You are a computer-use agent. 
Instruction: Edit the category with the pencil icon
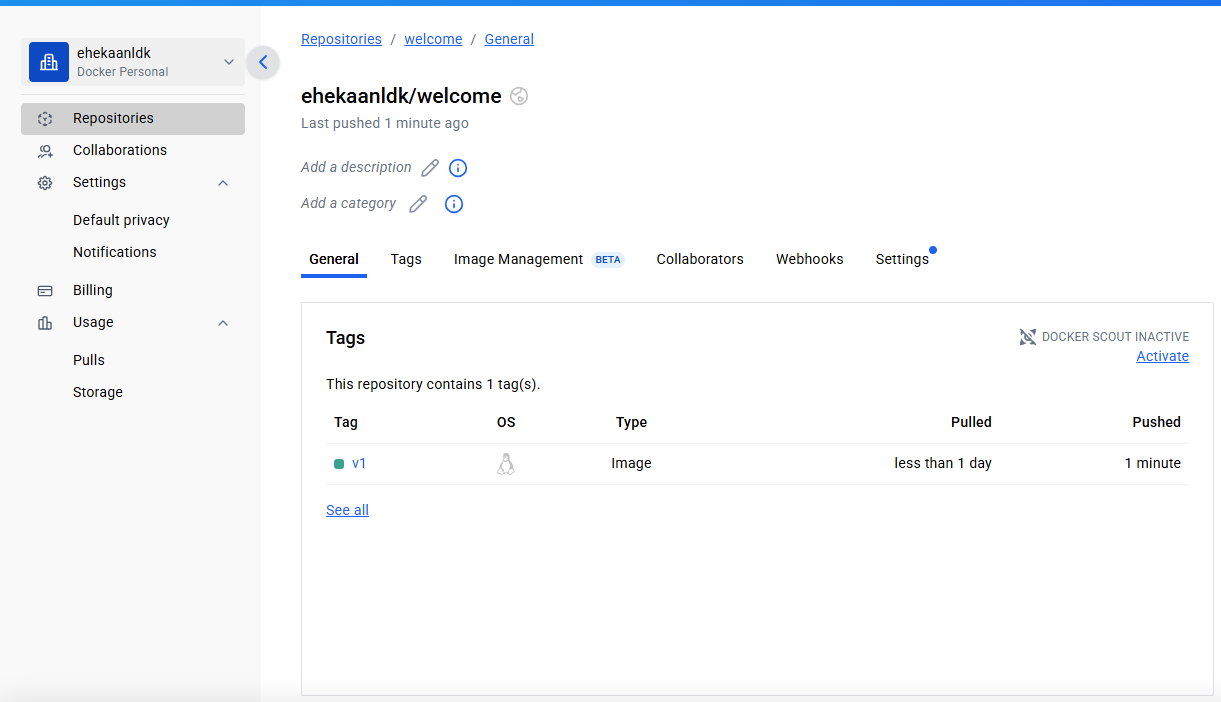click(418, 204)
